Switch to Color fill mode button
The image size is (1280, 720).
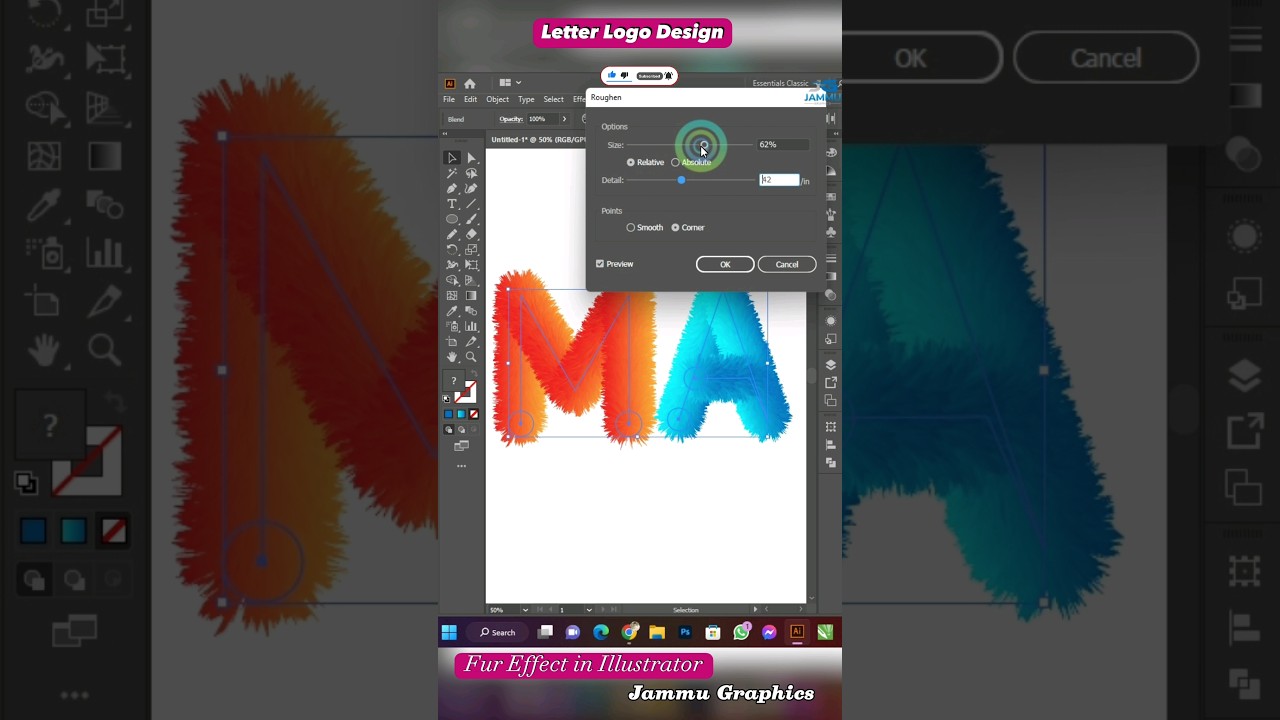pyautogui.click(x=449, y=414)
